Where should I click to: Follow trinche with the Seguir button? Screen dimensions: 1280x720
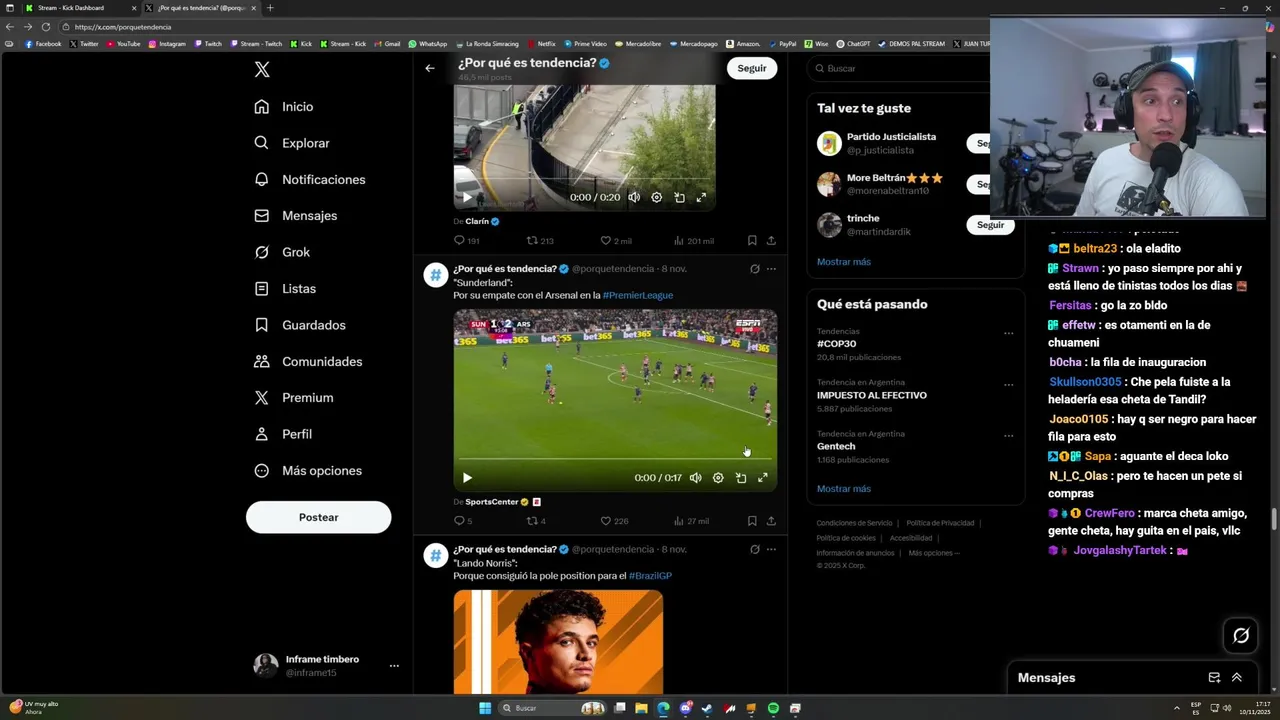[x=990, y=225]
